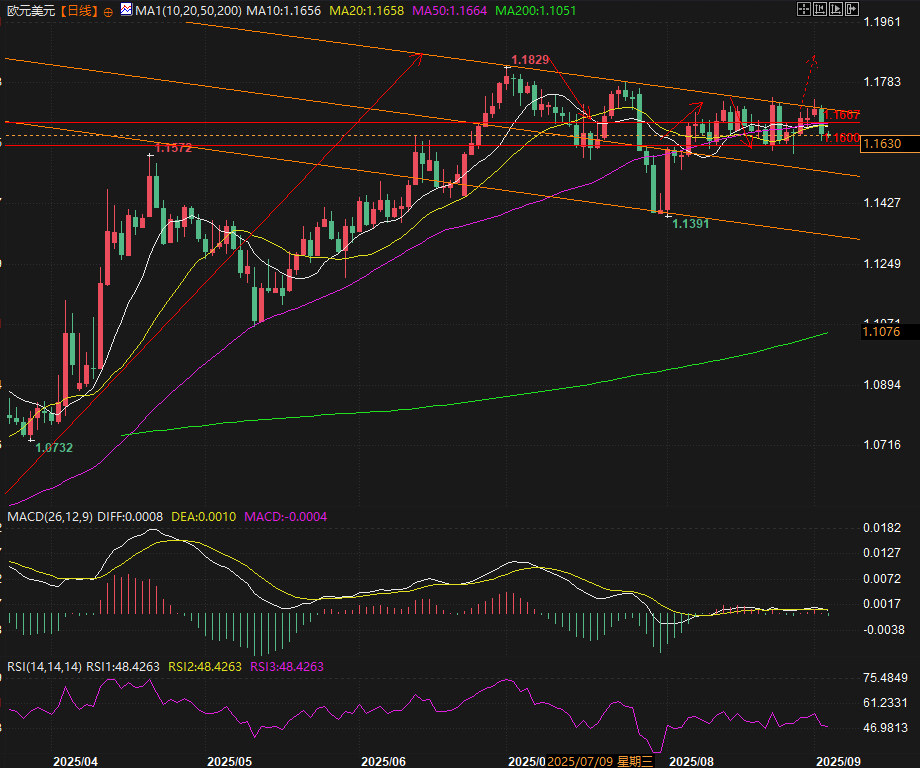Click the 1.1249 price axis label
920x768 pixels.
click(882, 264)
